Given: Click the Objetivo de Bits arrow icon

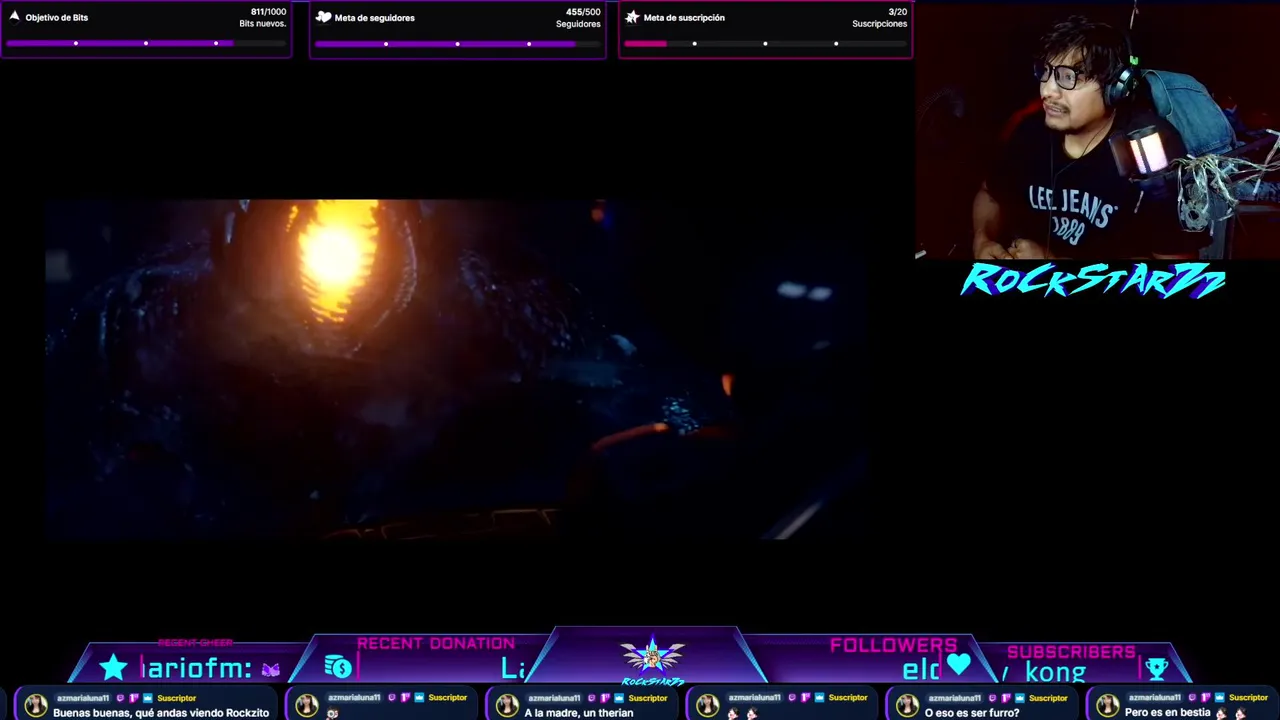Looking at the screenshot, I should point(14,17).
